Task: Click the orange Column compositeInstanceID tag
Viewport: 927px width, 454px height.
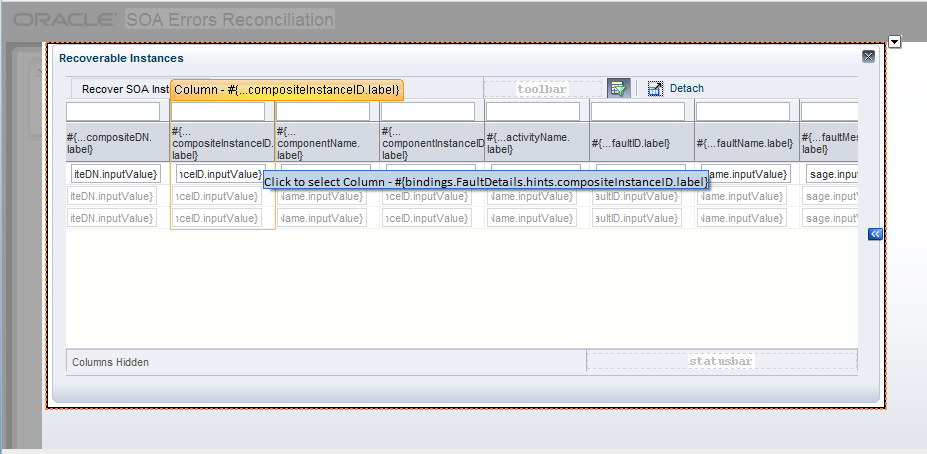Action: pos(287,90)
